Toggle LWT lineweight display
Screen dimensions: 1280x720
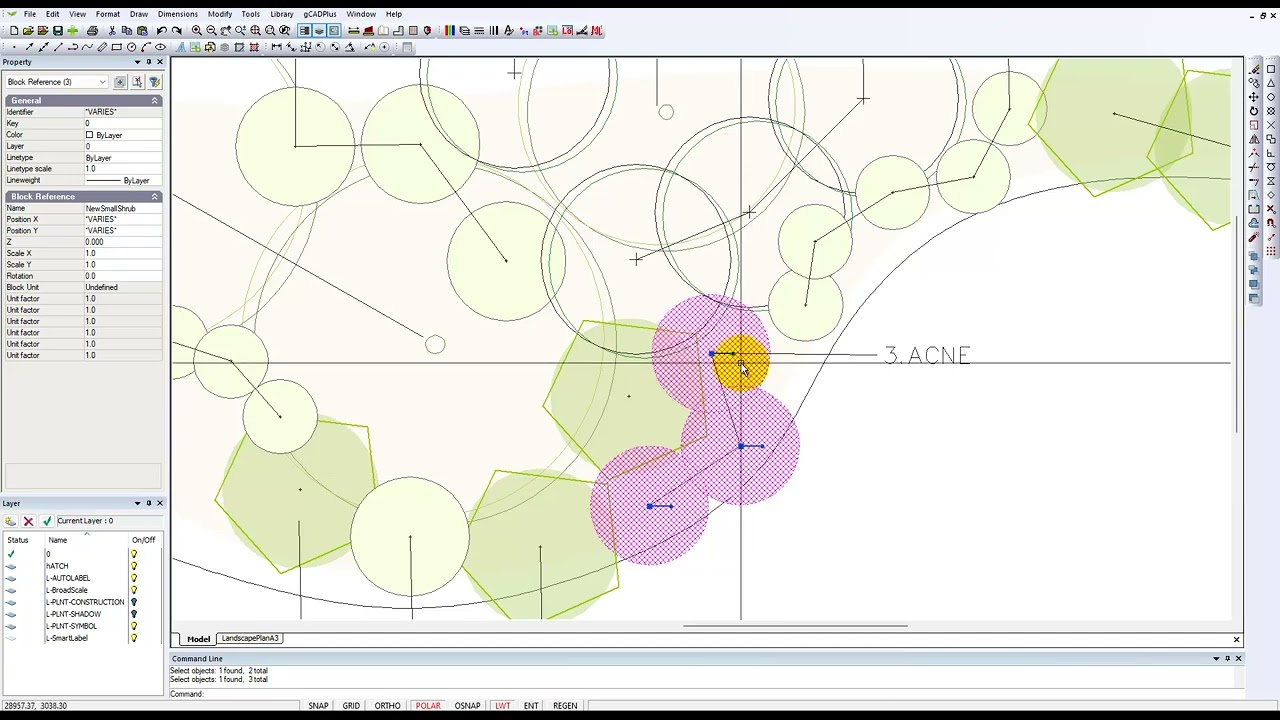click(x=502, y=706)
